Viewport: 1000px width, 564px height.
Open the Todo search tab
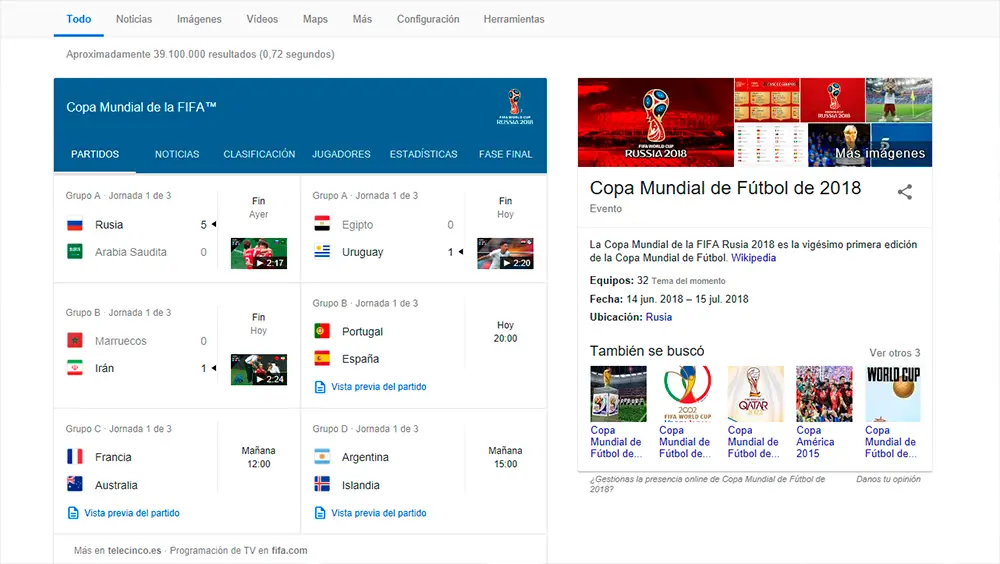click(78, 19)
